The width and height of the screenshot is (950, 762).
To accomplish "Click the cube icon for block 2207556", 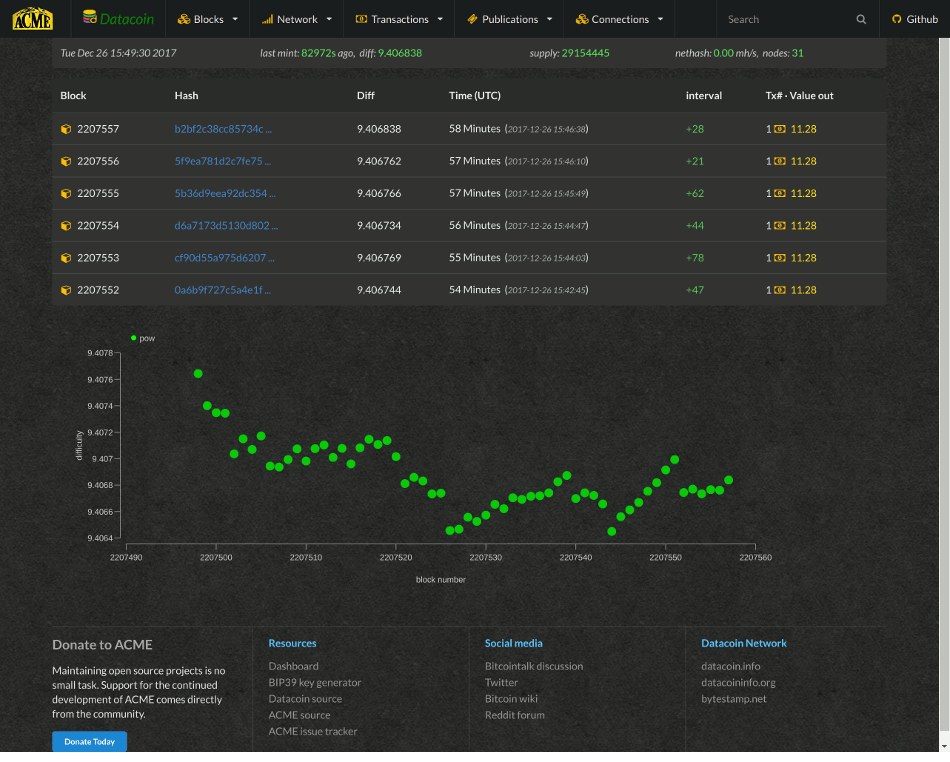I will (x=66, y=161).
